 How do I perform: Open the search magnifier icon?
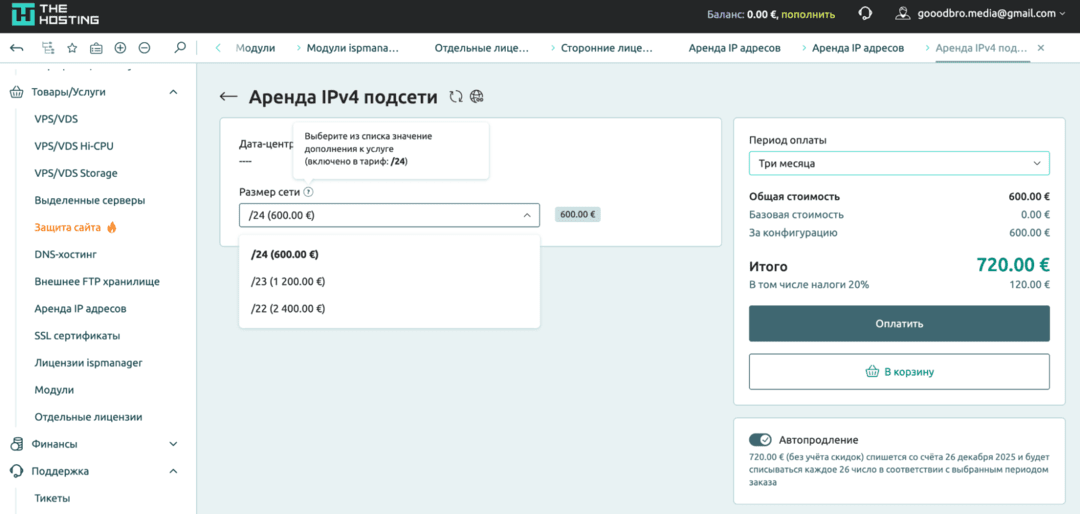pos(179,48)
